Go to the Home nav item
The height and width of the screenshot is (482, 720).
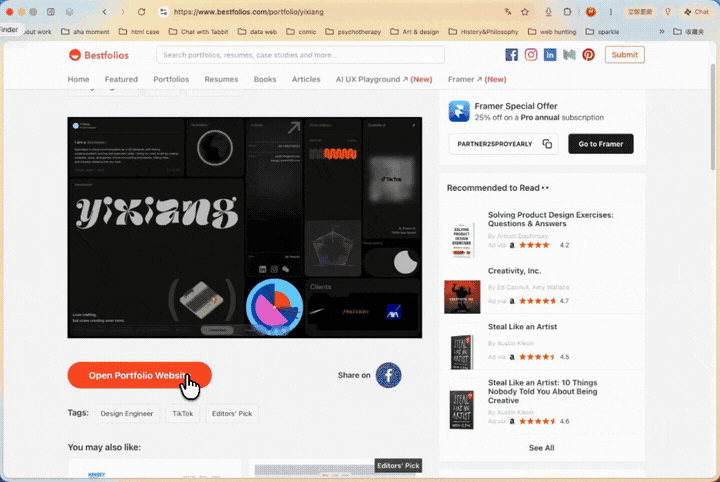click(79, 79)
